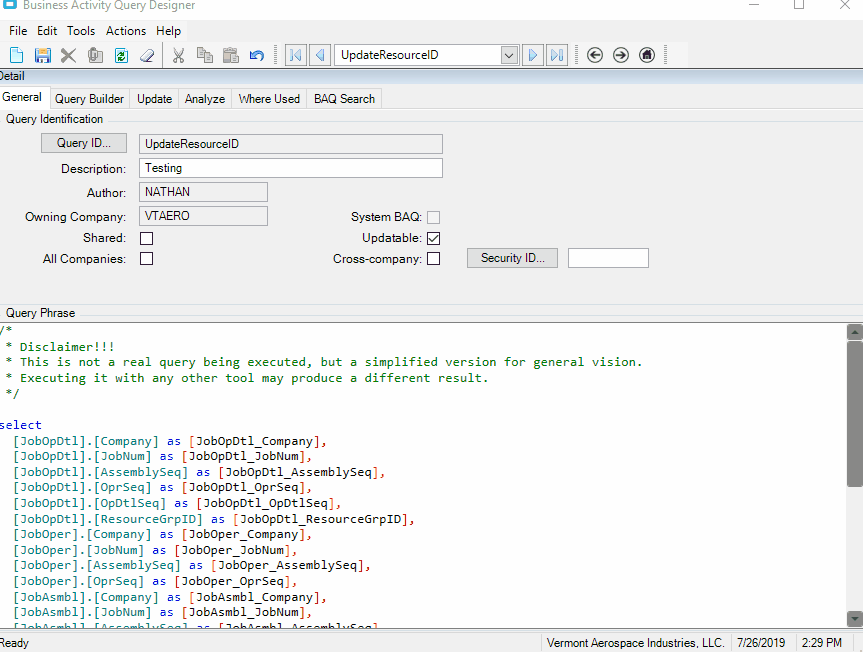Open the BAQ Search tab
This screenshot has height=652, width=863.
pos(344,99)
